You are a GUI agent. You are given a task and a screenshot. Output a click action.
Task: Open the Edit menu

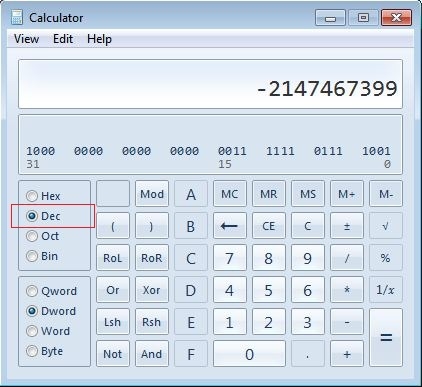pos(63,39)
